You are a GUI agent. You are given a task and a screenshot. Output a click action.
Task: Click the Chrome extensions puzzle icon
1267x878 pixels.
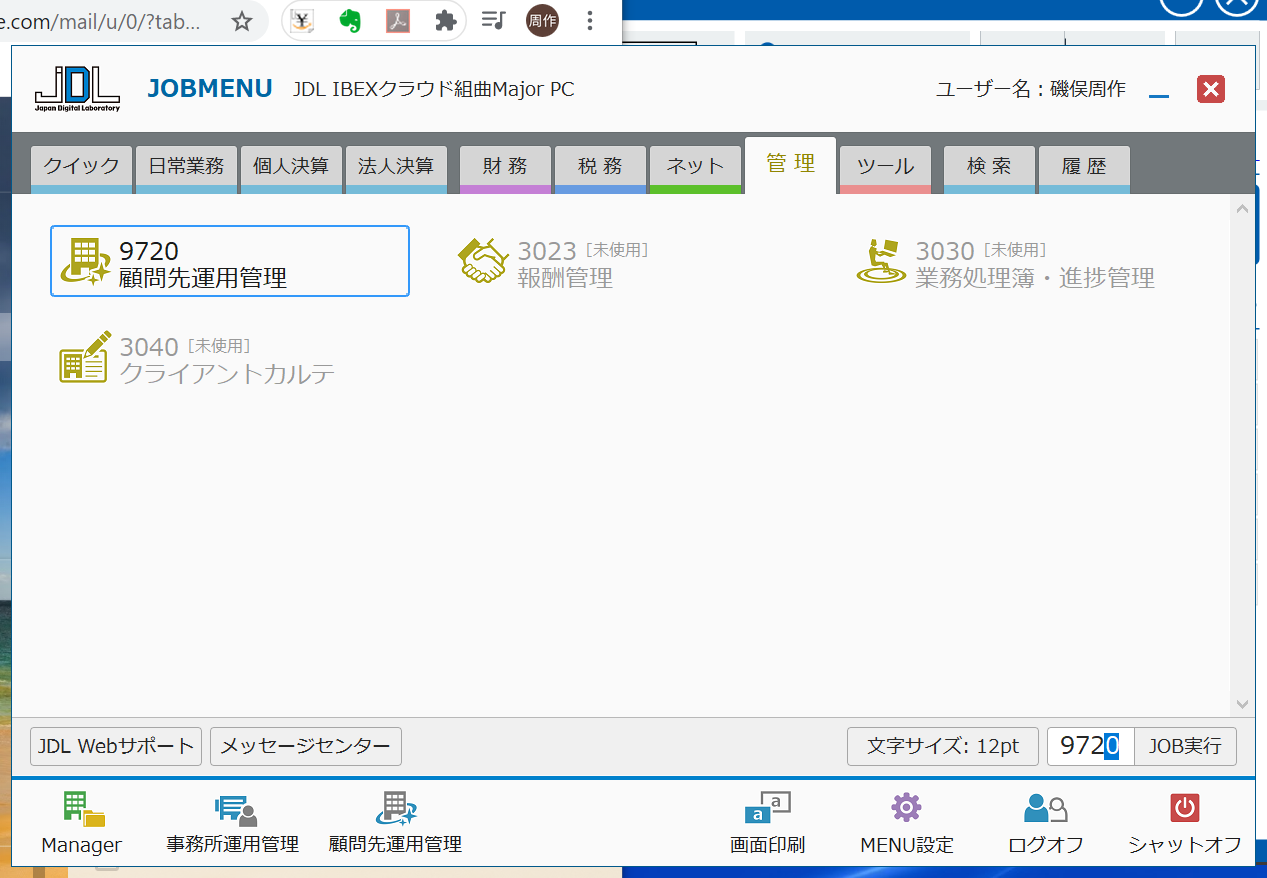(446, 21)
